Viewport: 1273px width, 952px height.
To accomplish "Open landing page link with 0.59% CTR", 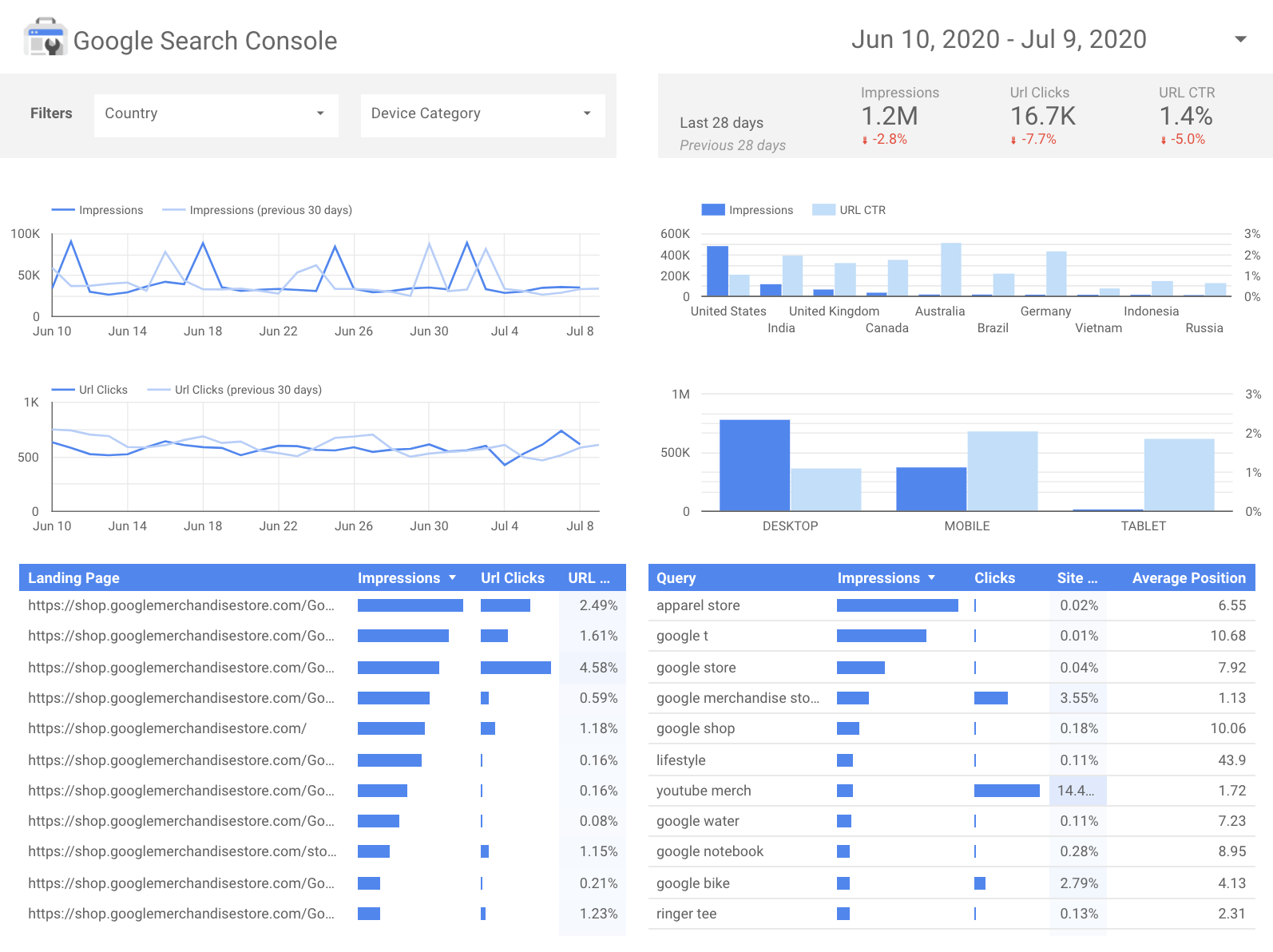I will [x=181, y=698].
